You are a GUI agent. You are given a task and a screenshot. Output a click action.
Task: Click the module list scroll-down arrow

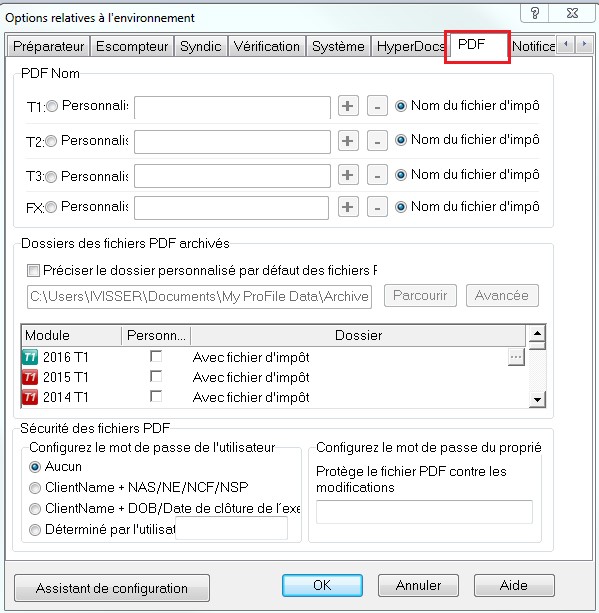(x=538, y=400)
